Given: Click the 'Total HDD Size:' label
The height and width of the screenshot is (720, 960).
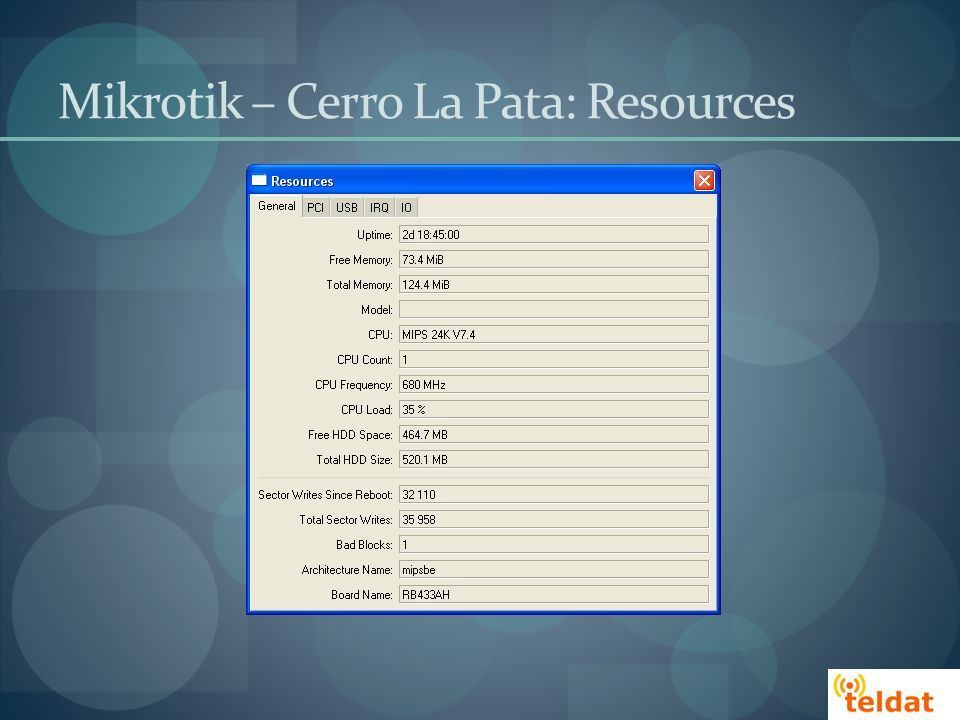Looking at the screenshot, I should (x=354, y=460).
